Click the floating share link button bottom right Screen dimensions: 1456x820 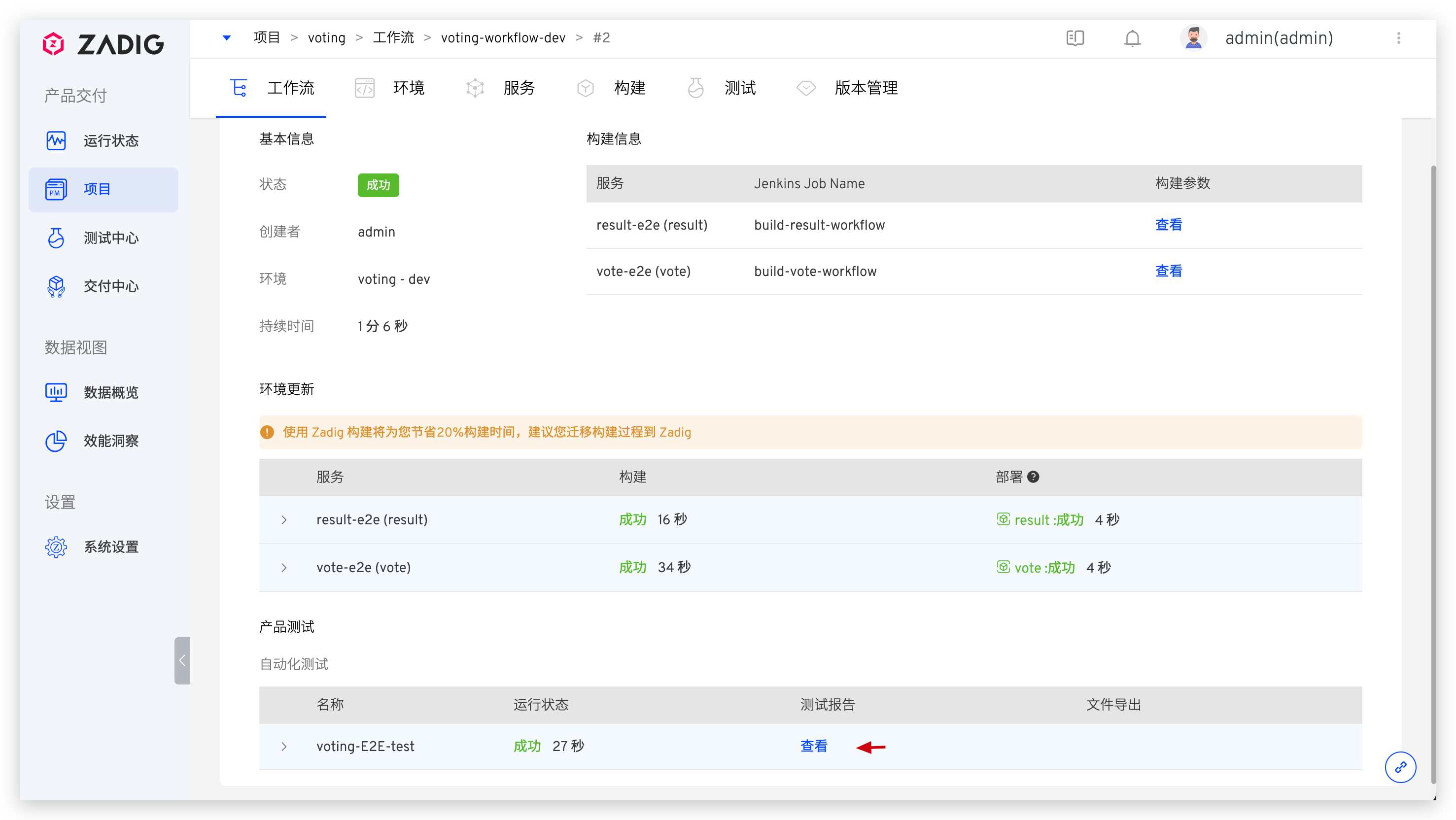point(1400,767)
